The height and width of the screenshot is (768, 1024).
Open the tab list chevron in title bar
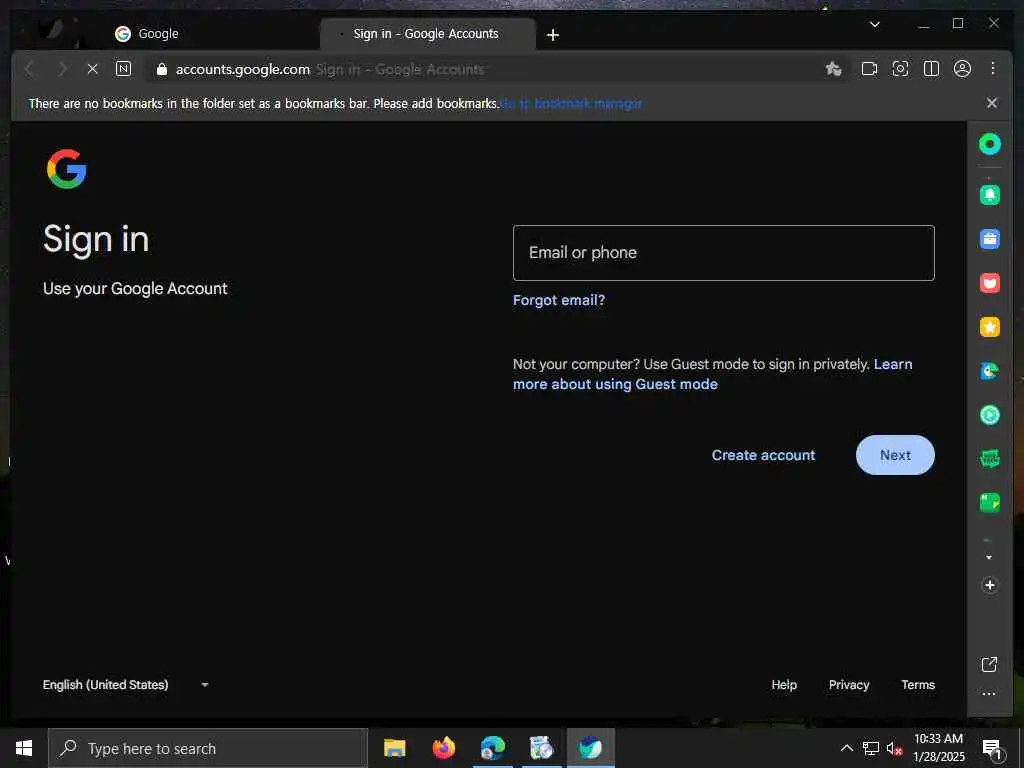tap(874, 24)
